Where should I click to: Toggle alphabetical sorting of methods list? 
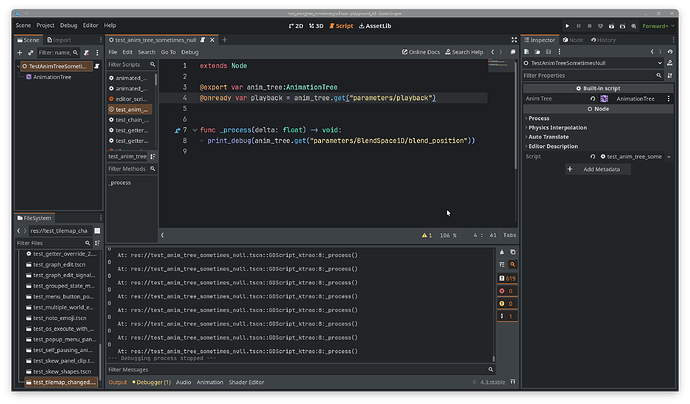point(153,156)
